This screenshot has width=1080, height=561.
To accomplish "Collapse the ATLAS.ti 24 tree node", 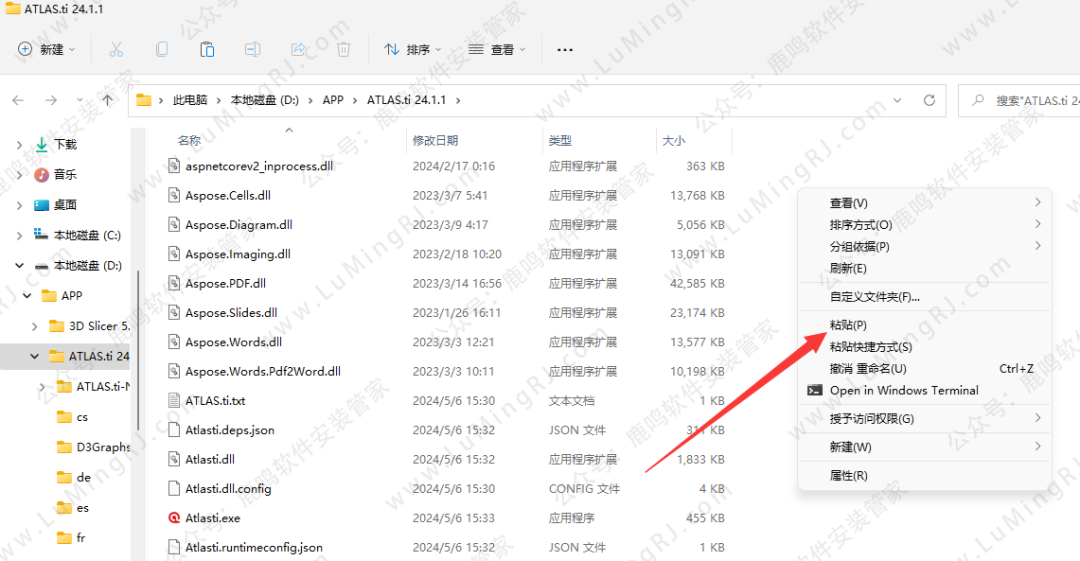I will point(34,356).
